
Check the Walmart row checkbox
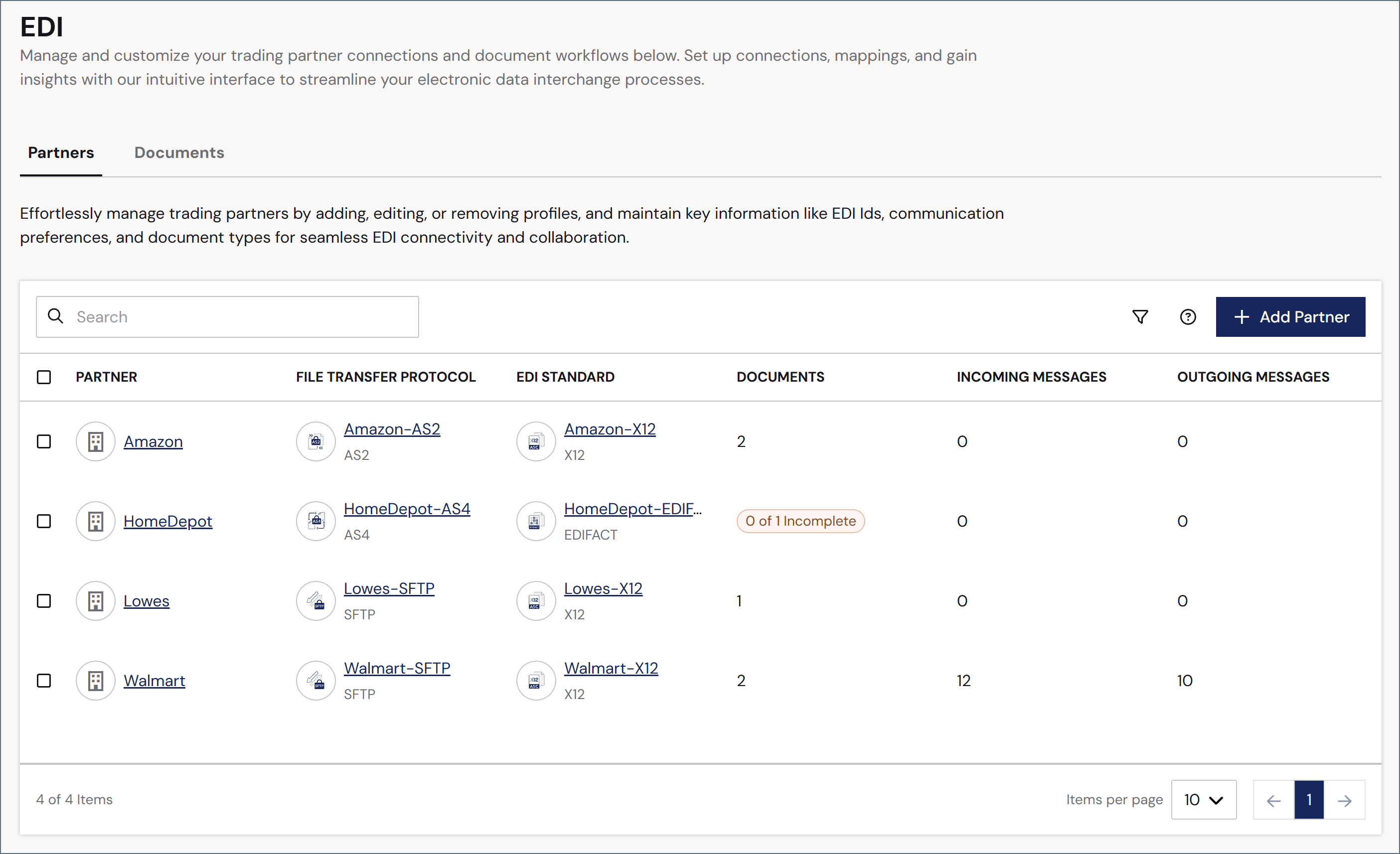click(x=44, y=680)
